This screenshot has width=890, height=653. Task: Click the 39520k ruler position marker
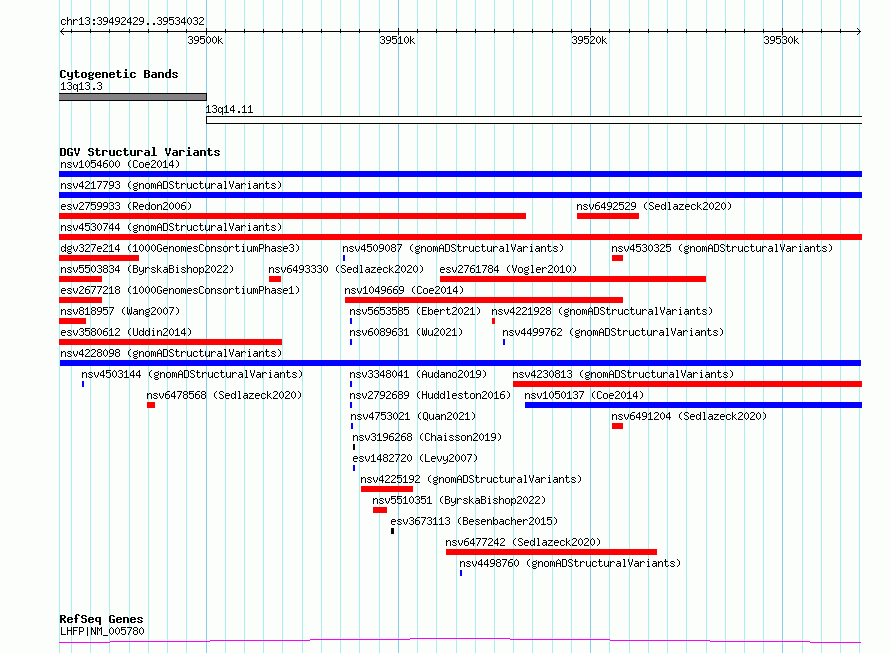point(589,40)
